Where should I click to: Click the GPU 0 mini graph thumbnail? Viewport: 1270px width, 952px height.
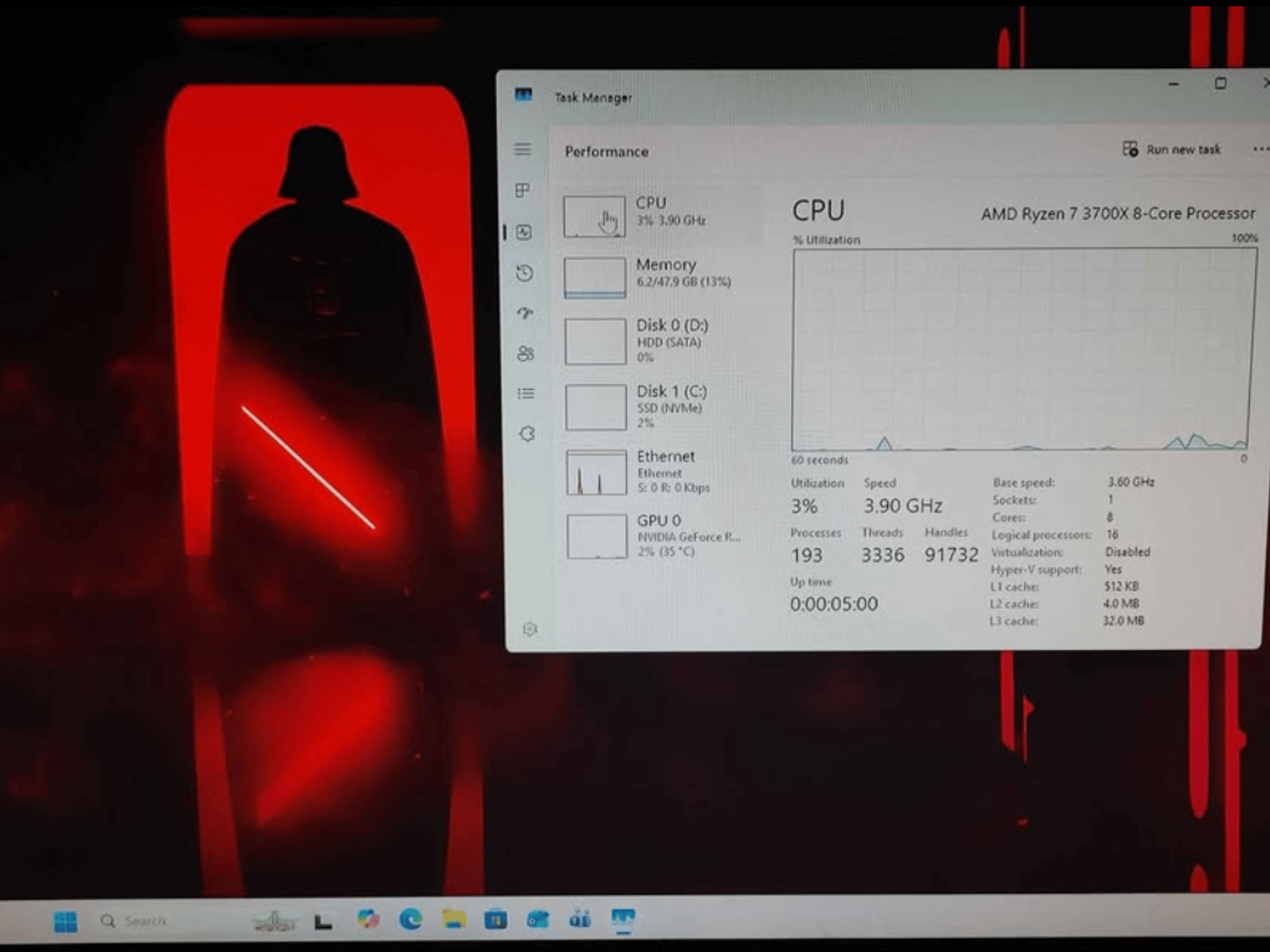(x=597, y=537)
